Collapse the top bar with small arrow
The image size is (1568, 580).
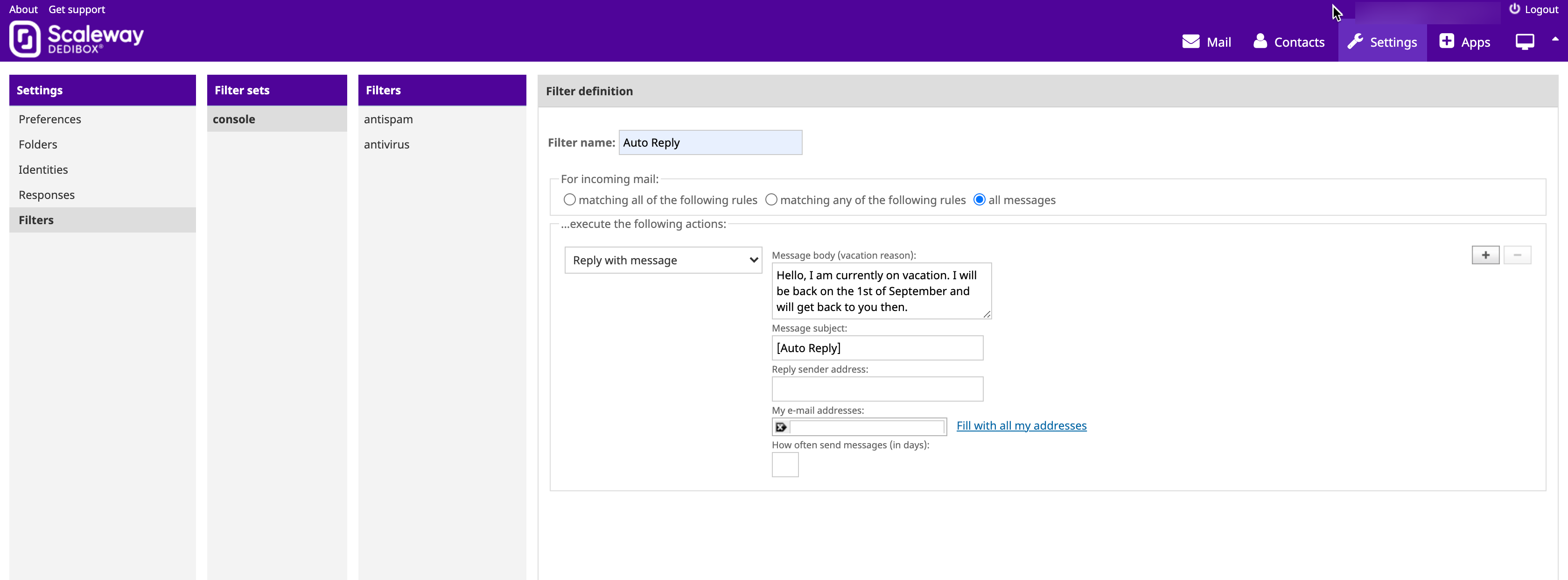click(x=1555, y=39)
